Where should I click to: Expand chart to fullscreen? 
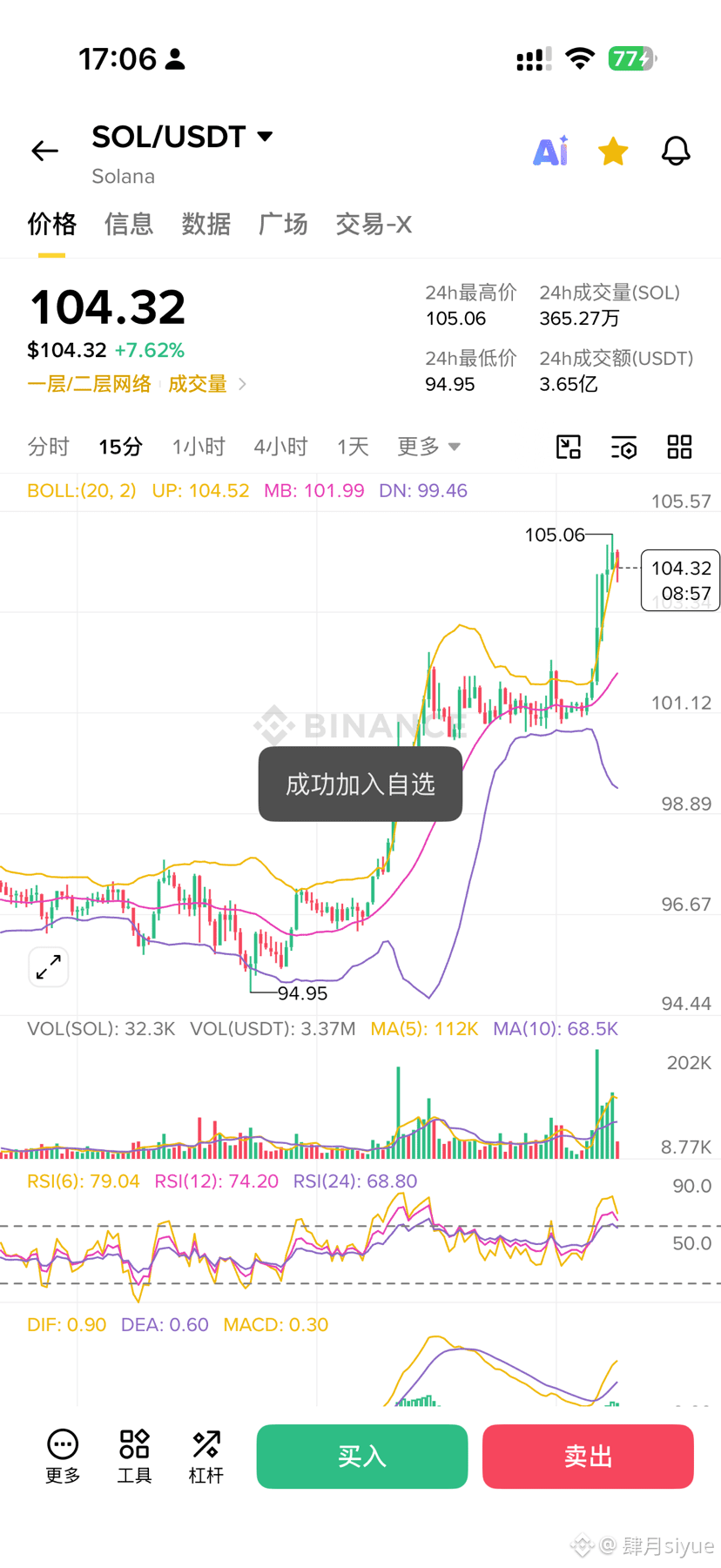(49, 966)
